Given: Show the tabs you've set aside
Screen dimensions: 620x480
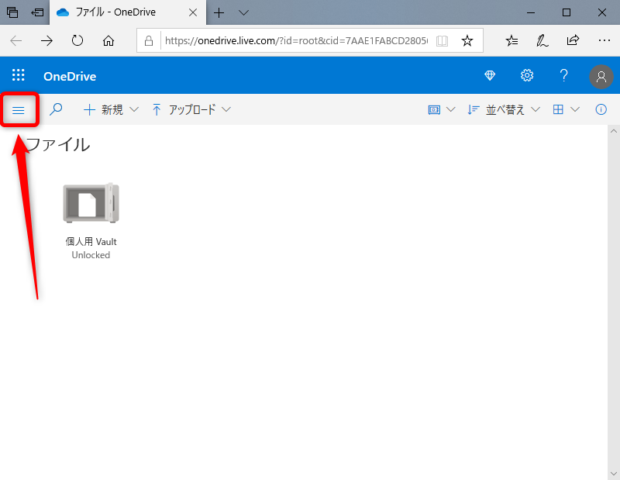Looking at the screenshot, I should [12, 13].
